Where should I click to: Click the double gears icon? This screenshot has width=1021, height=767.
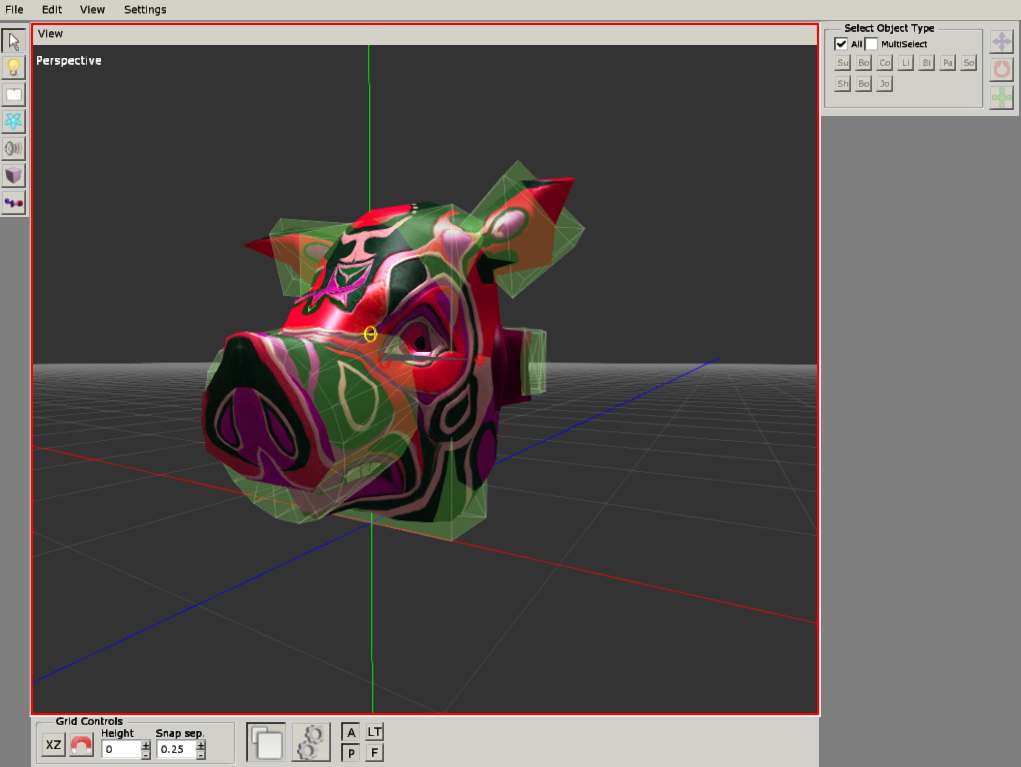coord(311,742)
